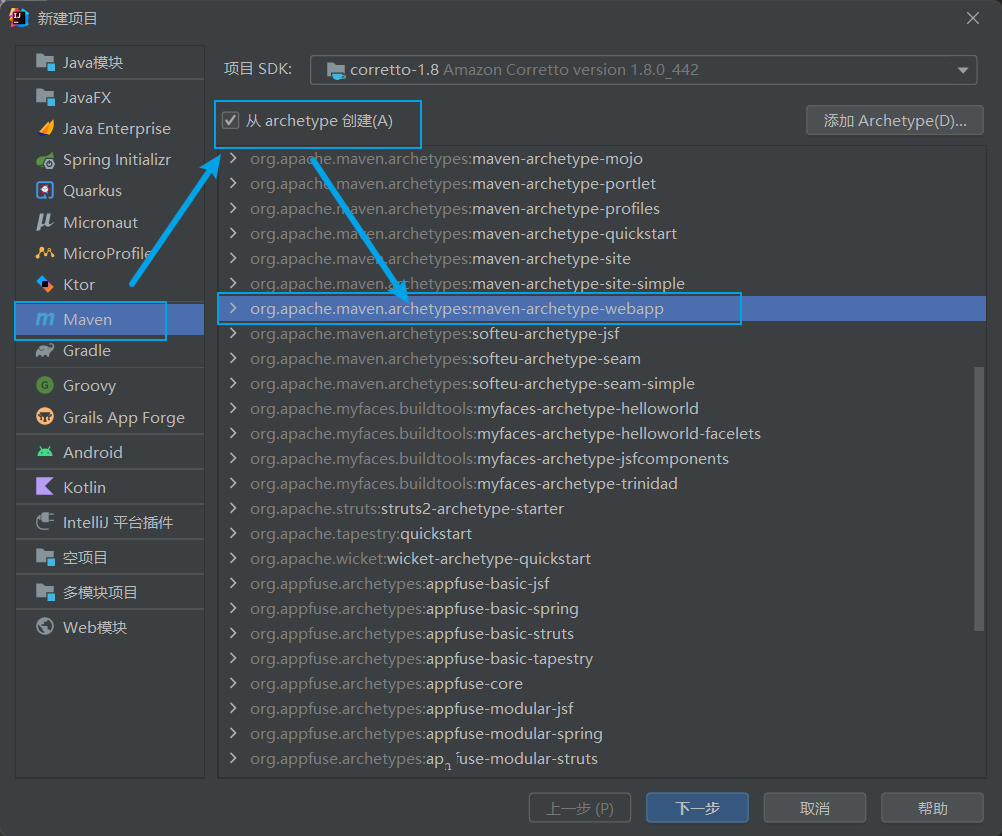
Task: Expand myfaces-archetype-helloworld chevron
Action: pyautogui.click(x=233, y=408)
